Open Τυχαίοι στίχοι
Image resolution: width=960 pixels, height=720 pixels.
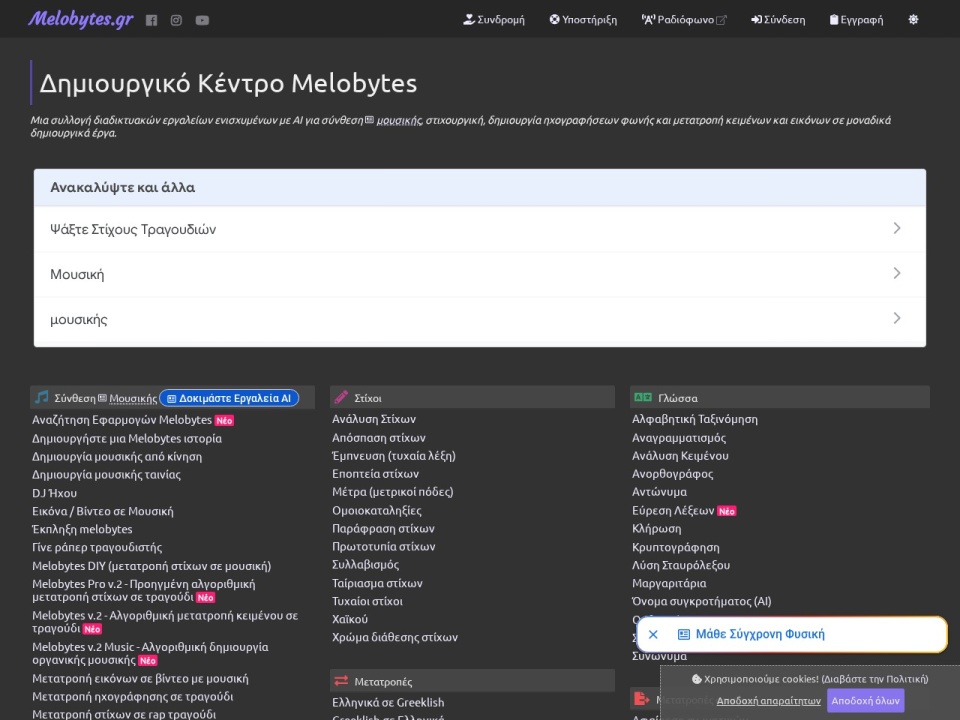pyautogui.click(x=367, y=601)
